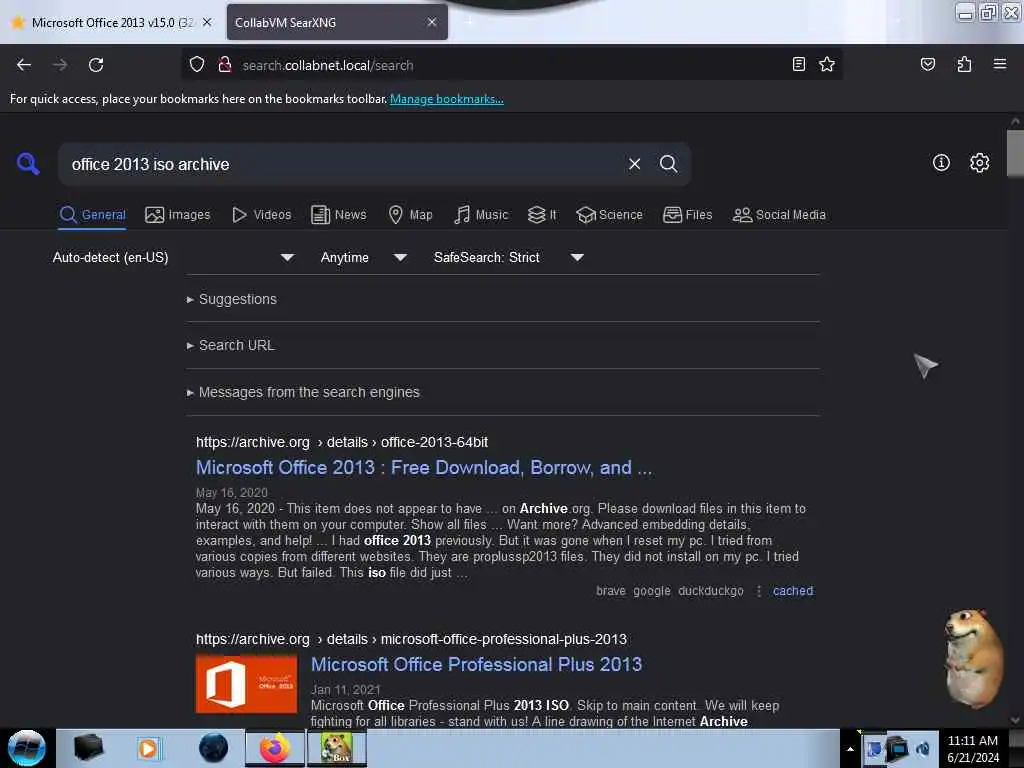
Task: Click the insecure connection padlock icon
Action: coord(225,65)
